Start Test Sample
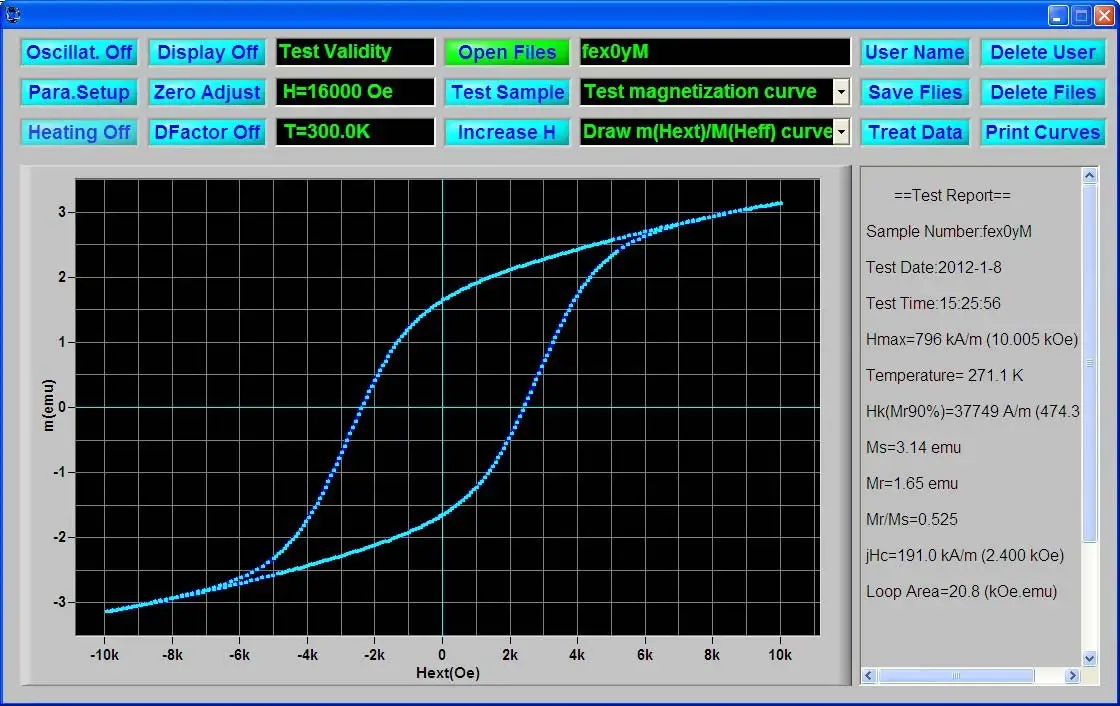The height and width of the screenshot is (706, 1120). tap(506, 92)
